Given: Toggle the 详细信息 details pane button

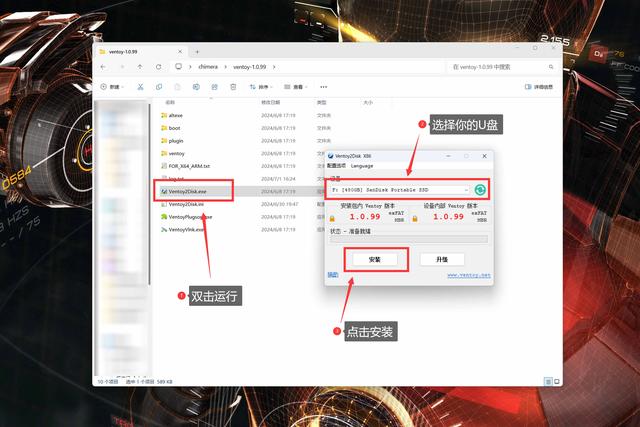Looking at the screenshot, I should point(539,87).
